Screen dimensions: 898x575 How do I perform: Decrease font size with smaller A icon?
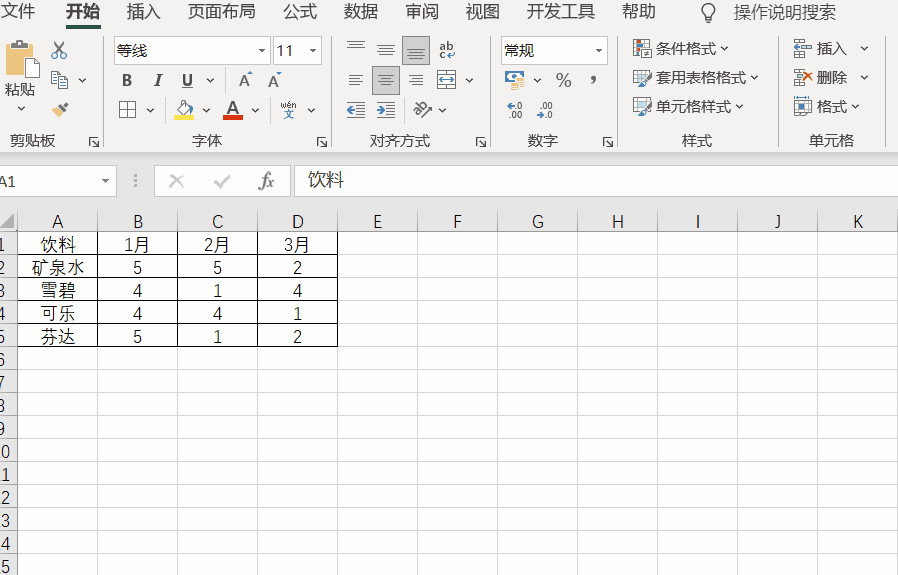274,80
